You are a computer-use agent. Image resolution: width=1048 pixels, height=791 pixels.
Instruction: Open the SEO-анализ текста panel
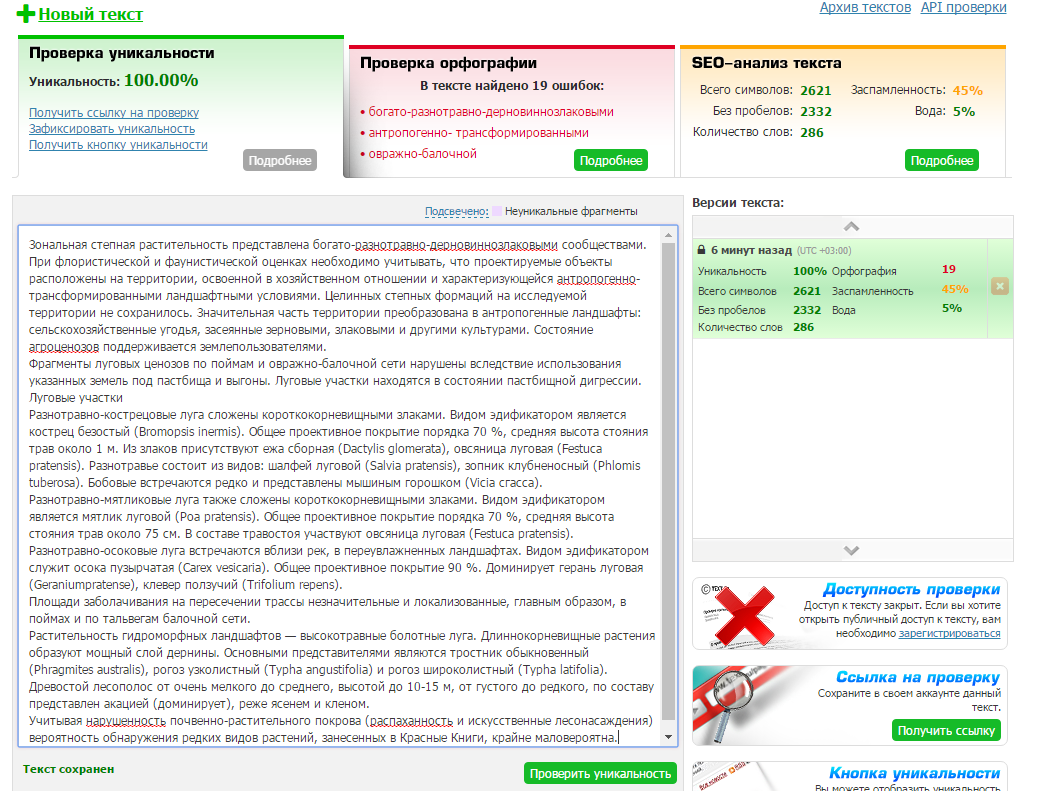tap(766, 62)
